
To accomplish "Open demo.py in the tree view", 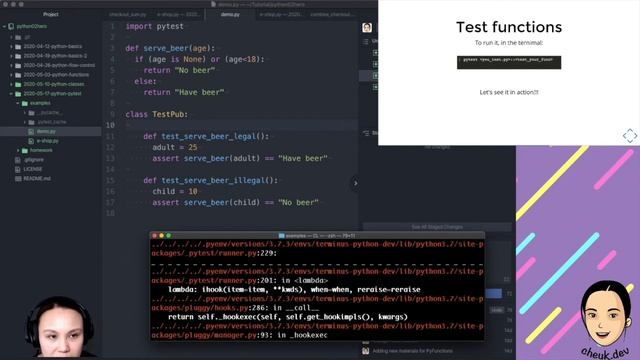I will coord(46,131).
